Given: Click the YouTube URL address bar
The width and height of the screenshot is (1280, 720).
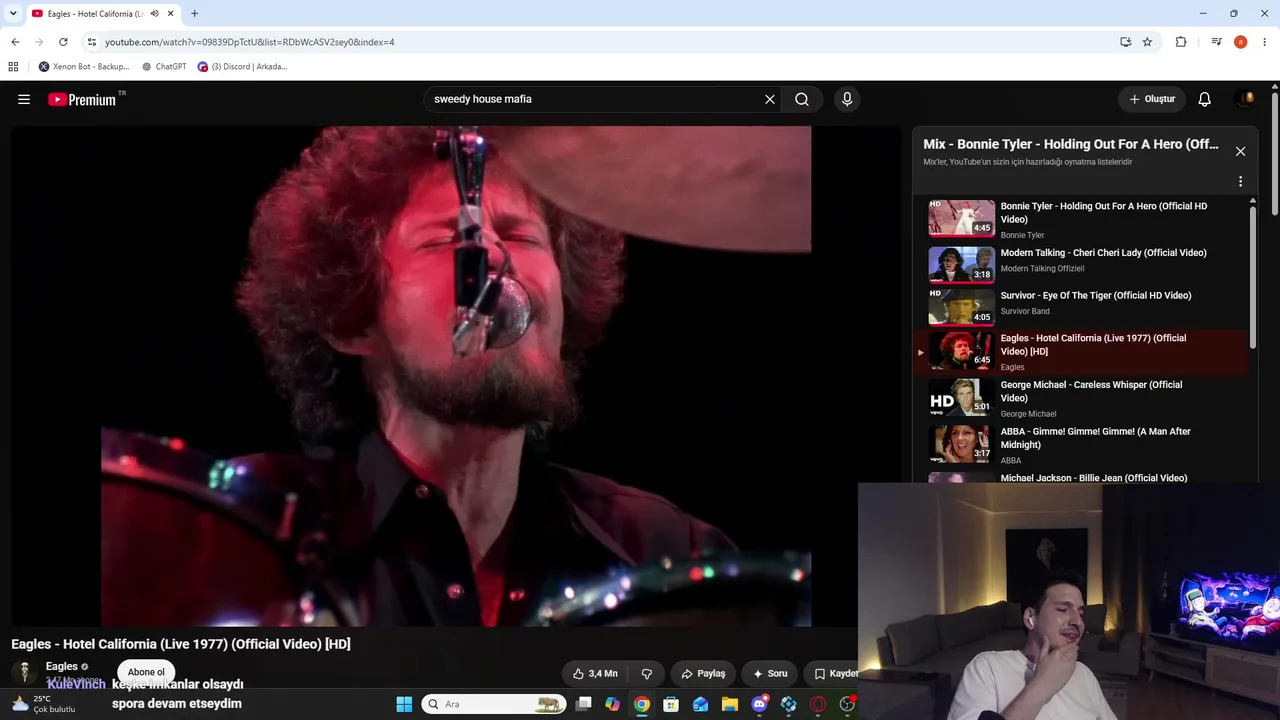Looking at the screenshot, I should point(600,42).
